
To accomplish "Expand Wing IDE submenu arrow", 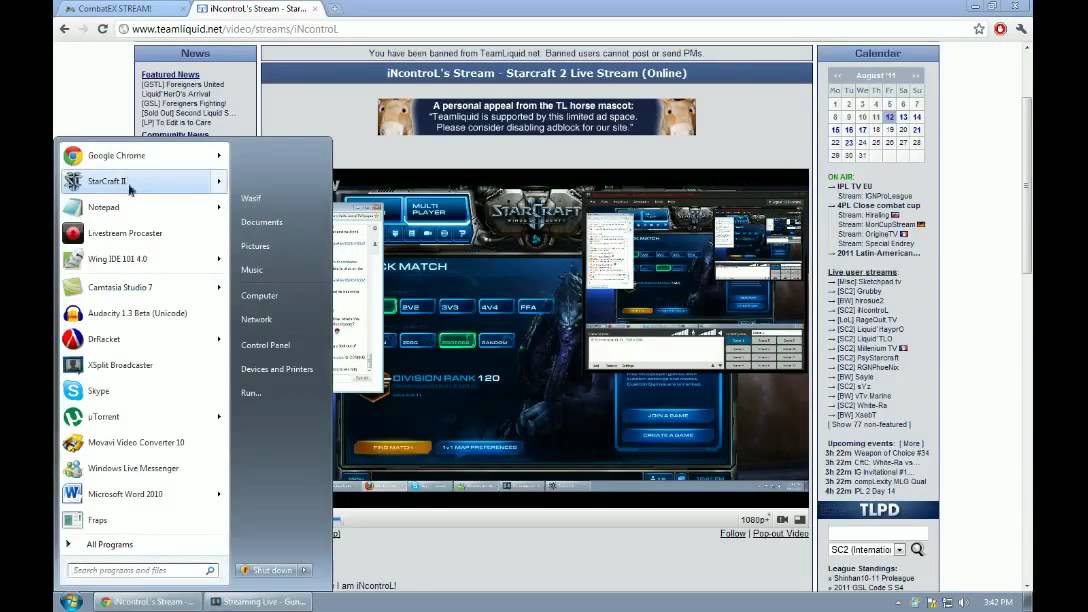I will [219, 259].
